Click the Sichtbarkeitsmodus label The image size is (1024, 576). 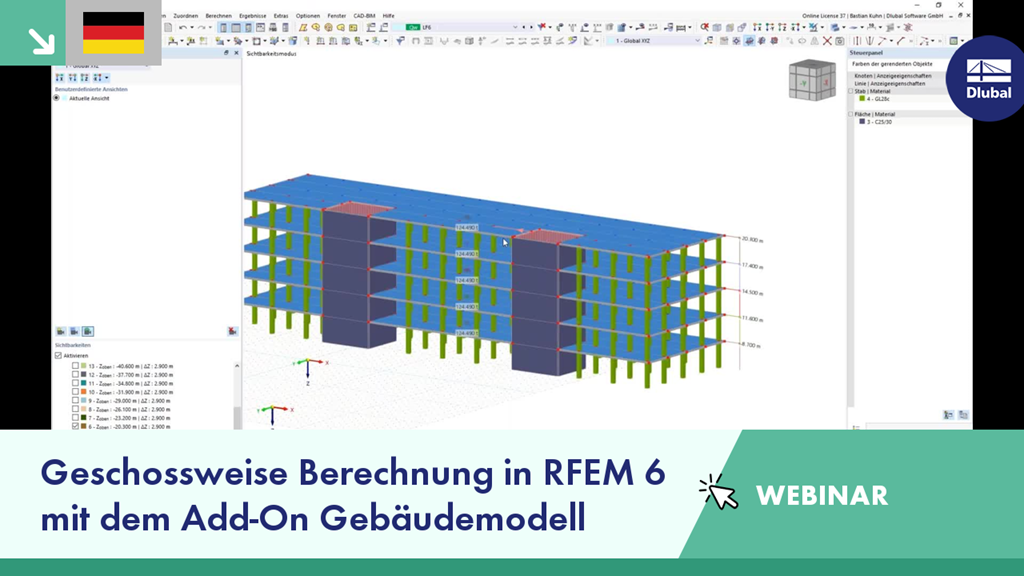click(271, 54)
